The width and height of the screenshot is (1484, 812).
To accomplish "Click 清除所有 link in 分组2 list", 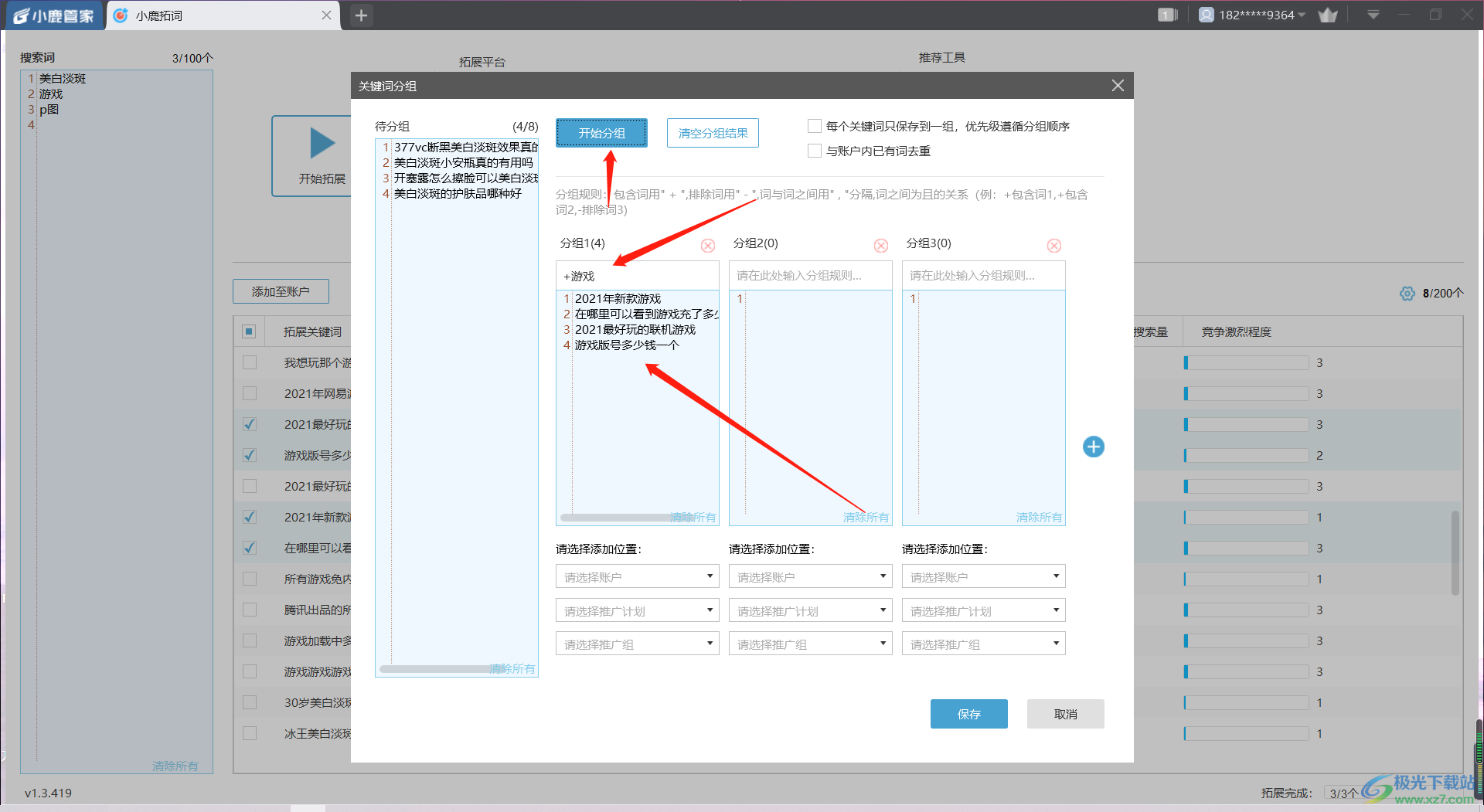I will click(x=866, y=517).
